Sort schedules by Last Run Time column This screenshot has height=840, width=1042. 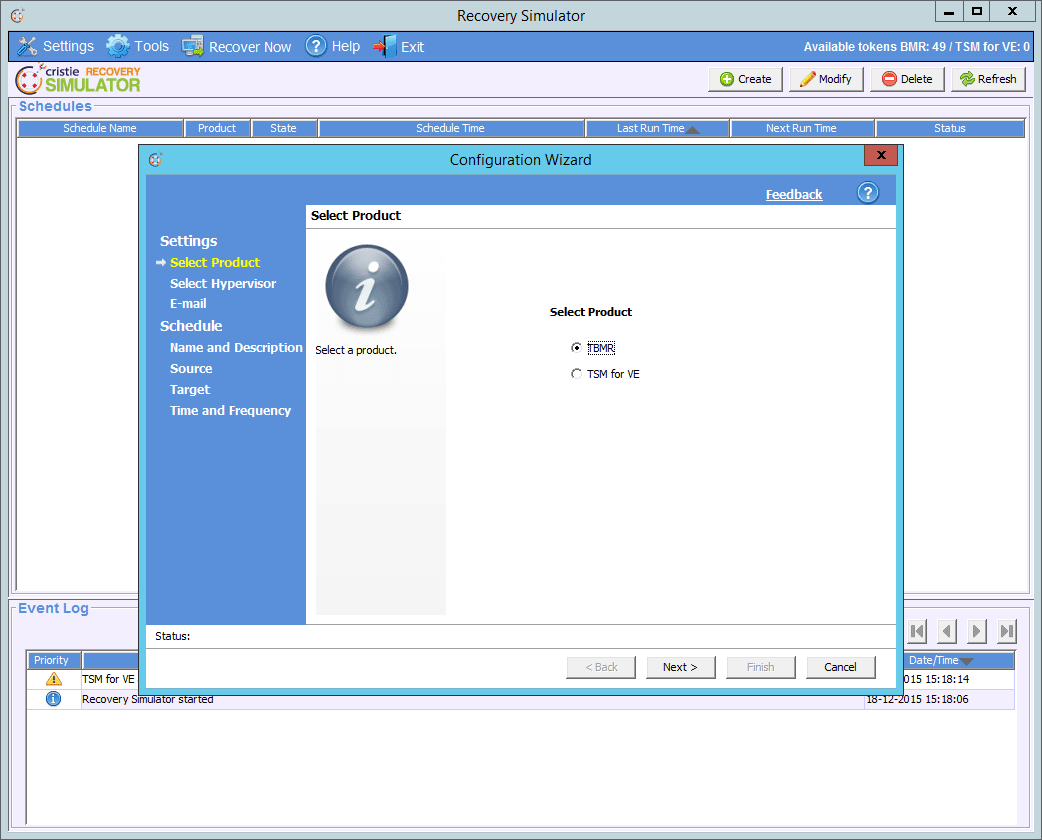(657, 128)
